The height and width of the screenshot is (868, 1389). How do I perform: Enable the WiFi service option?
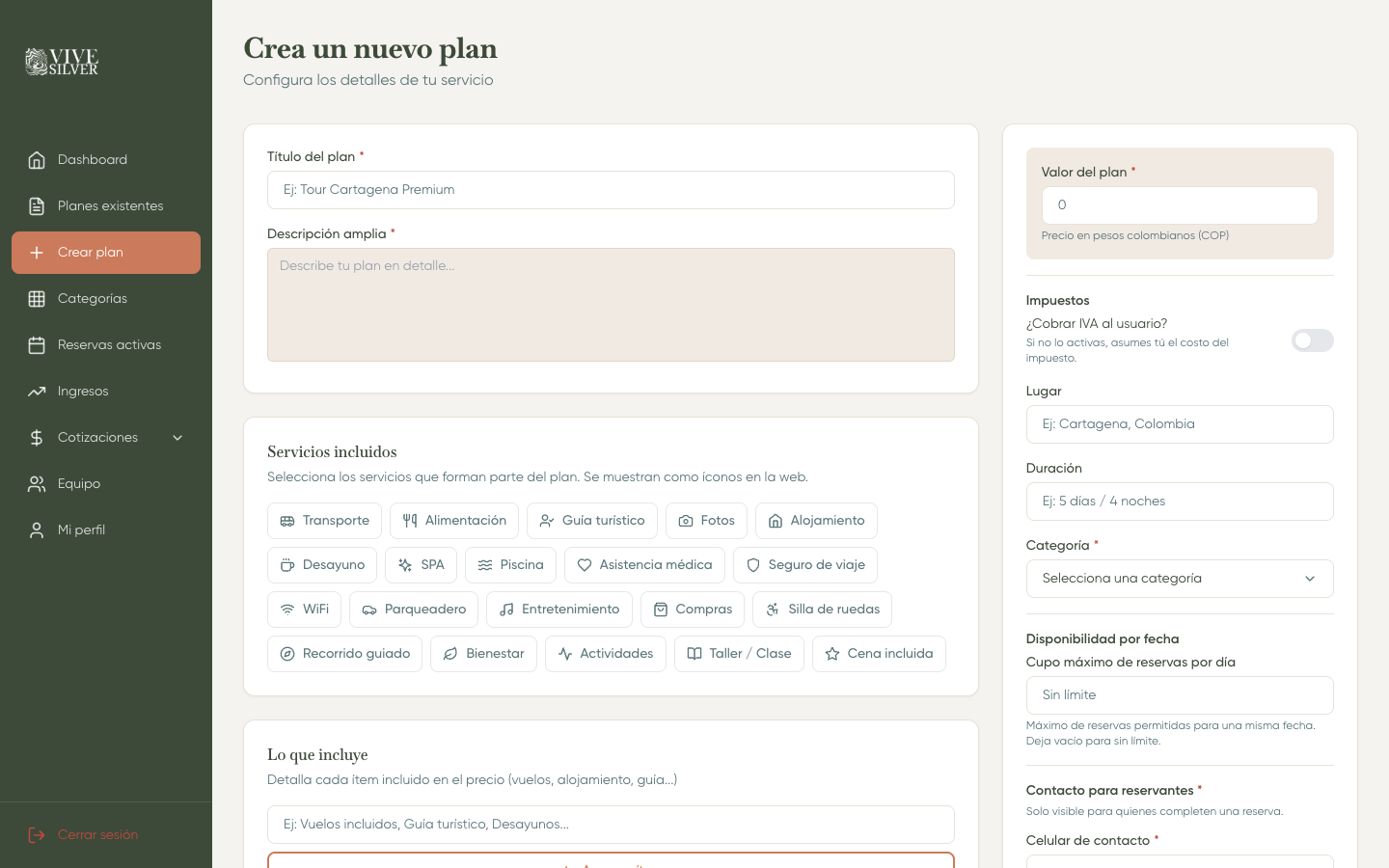tap(304, 609)
